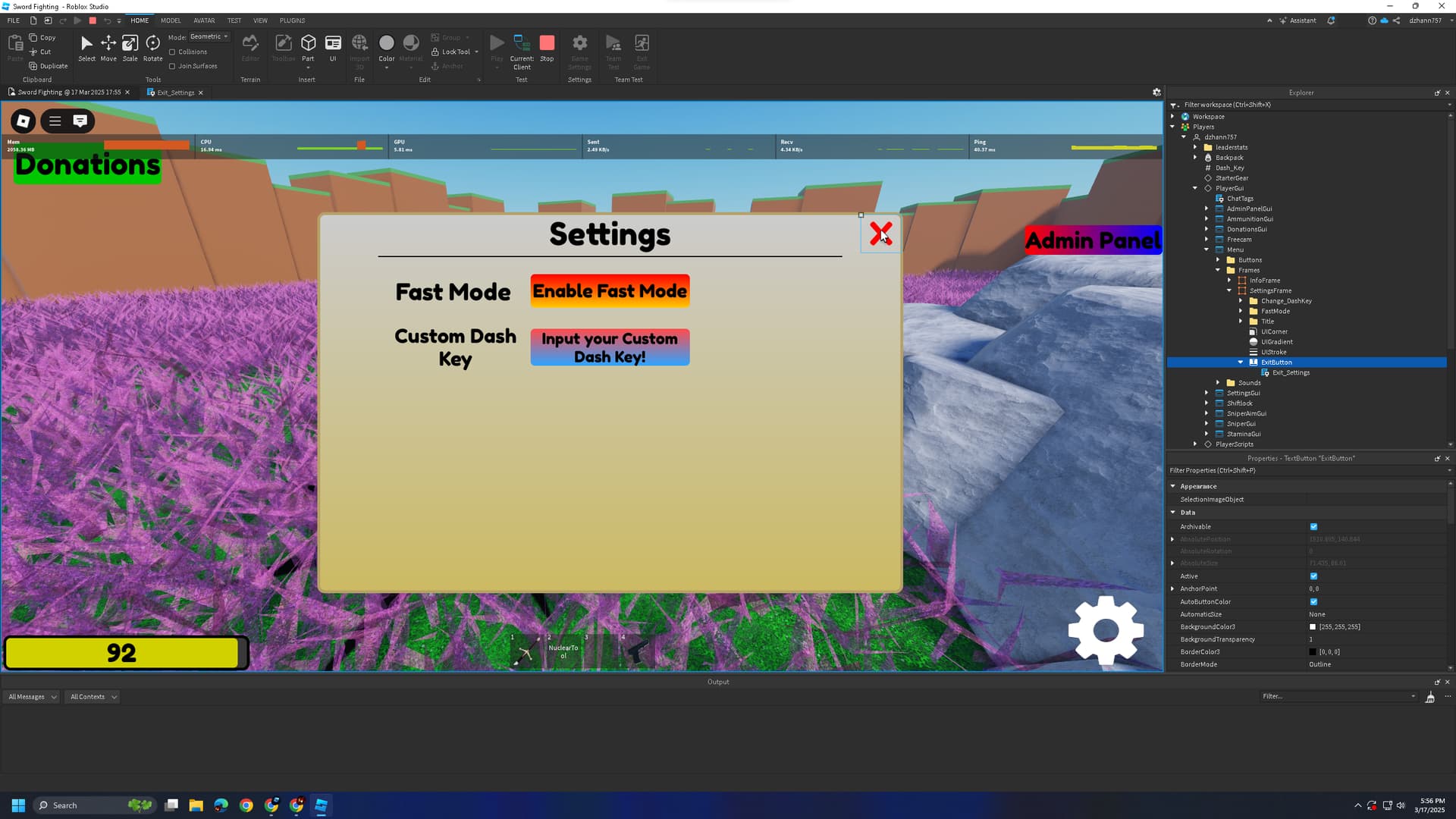The image size is (1456, 819).
Task: Open Google Chrome from taskbar
Action: 246,805
